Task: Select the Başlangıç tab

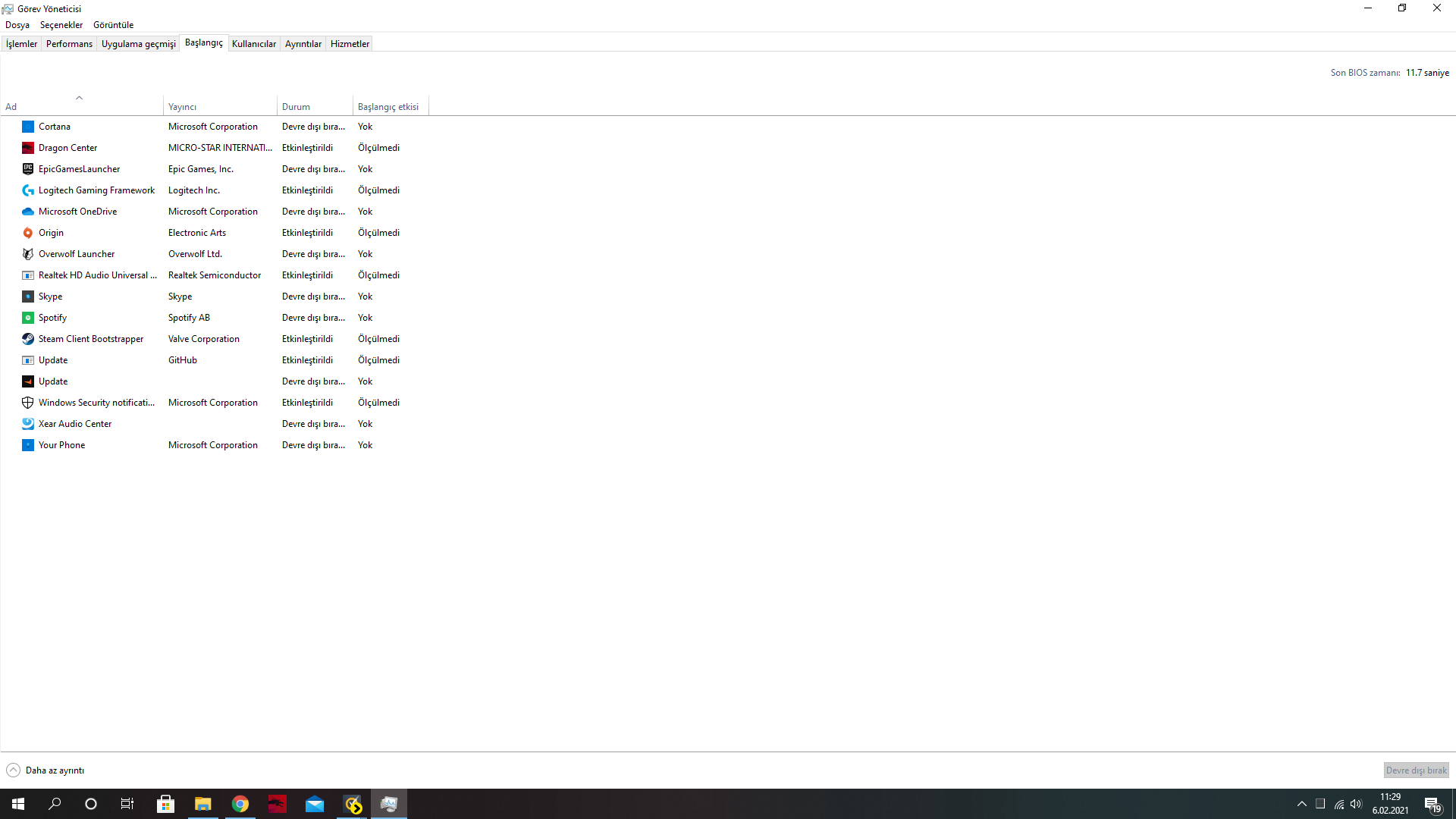Action: [x=204, y=42]
